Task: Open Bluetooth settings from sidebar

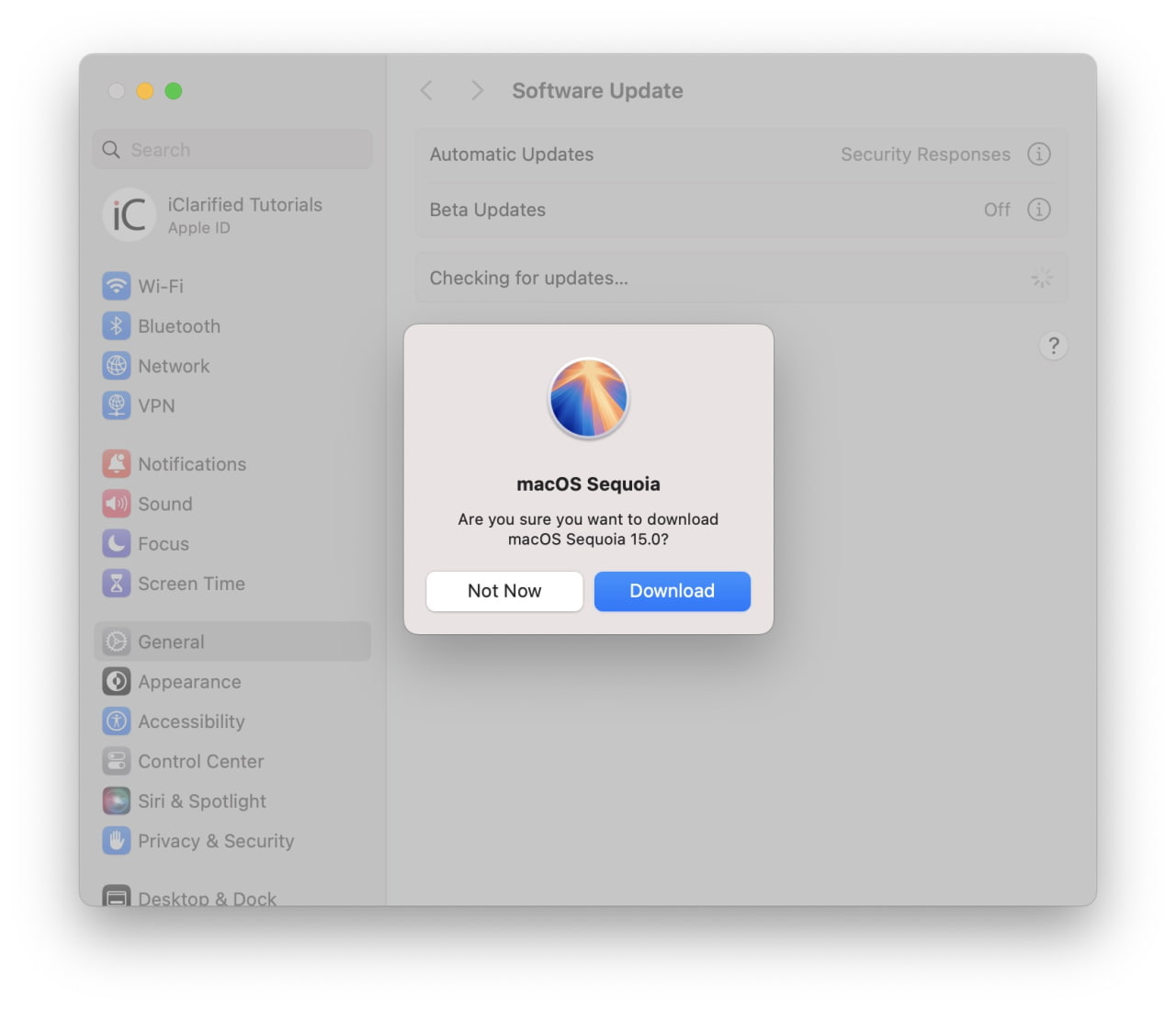Action: click(117, 326)
